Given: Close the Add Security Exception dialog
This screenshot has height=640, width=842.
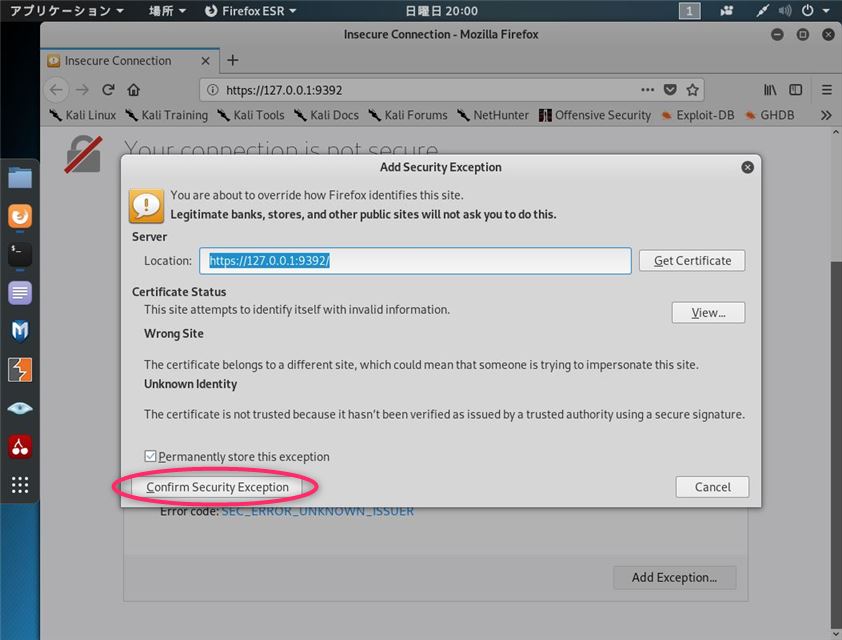Looking at the screenshot, I should tap(747, 168).
